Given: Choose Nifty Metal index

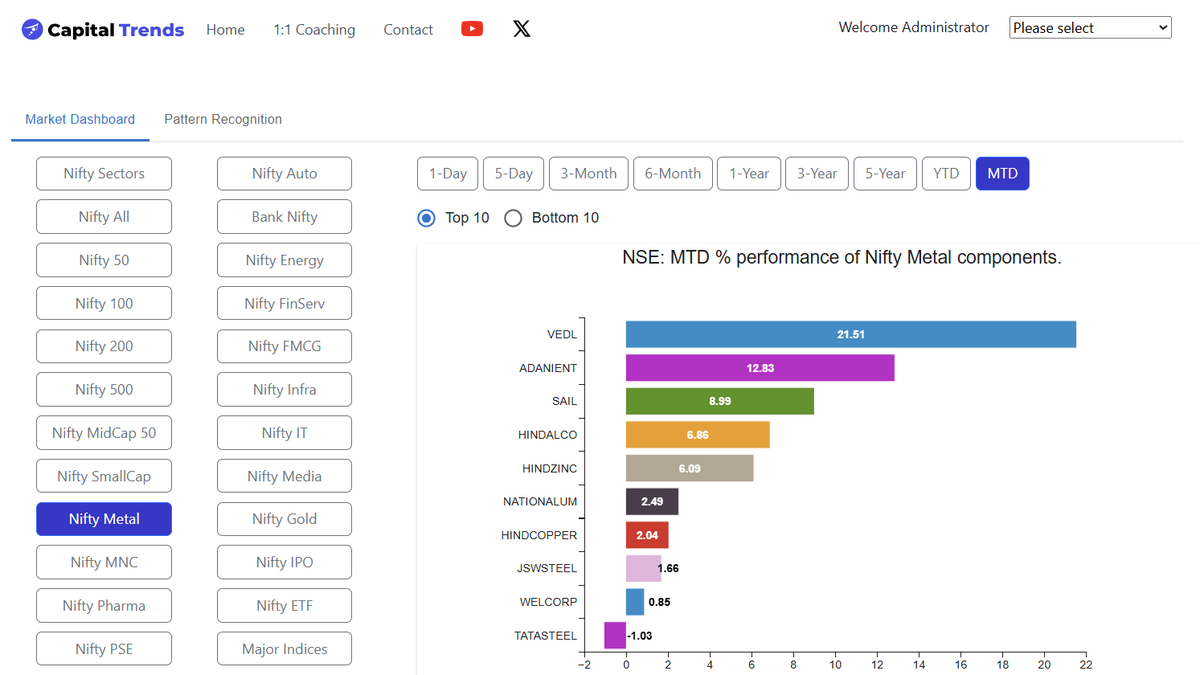Looking at the screenshot, I should pyautogui.click(x=104, y=519).
